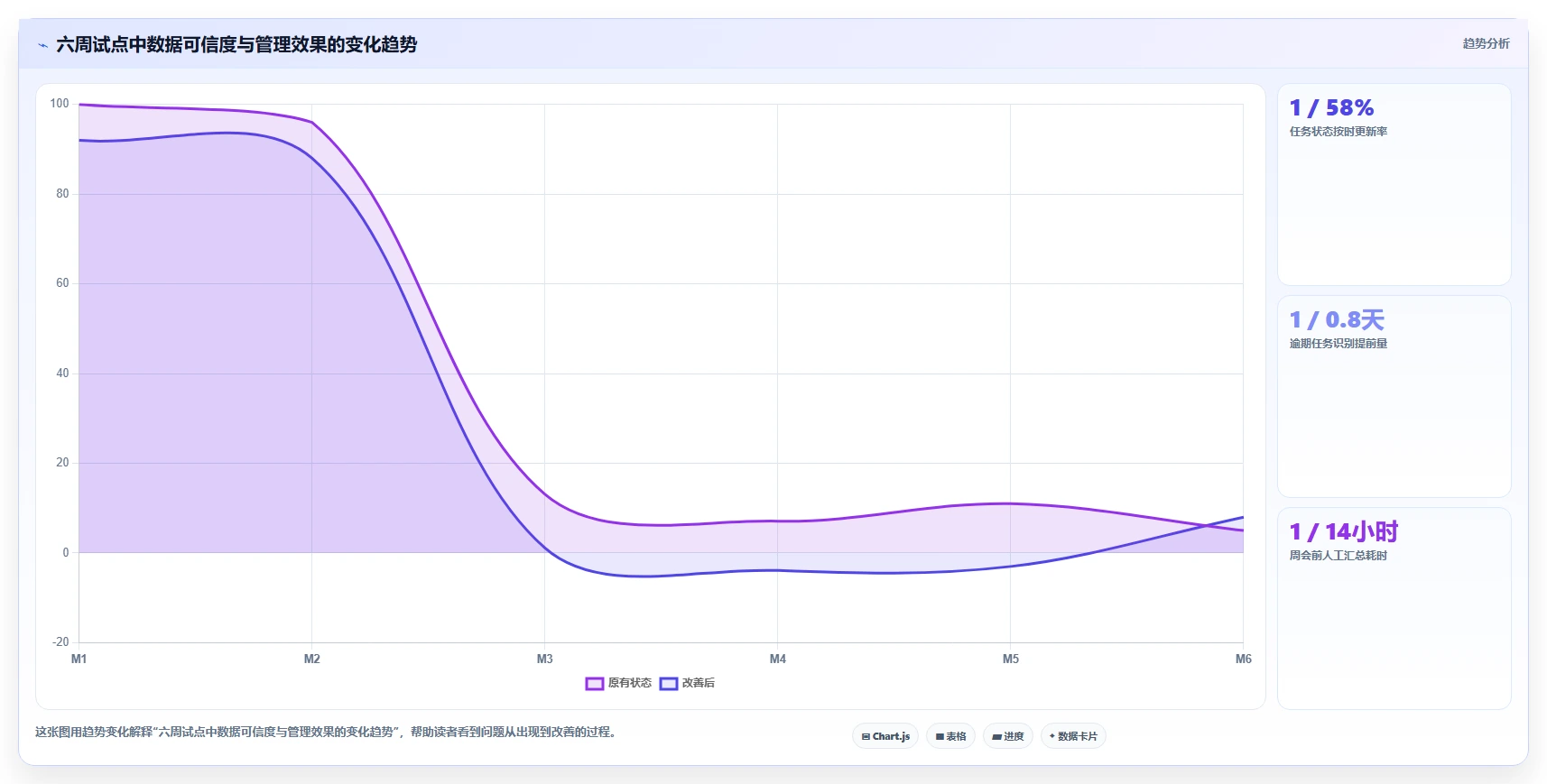This screenshot has height=784, width=1547.
Task: Click the 任务状态按时更新率 caption
Action: pyautogui.click(x=1339, y=132)
